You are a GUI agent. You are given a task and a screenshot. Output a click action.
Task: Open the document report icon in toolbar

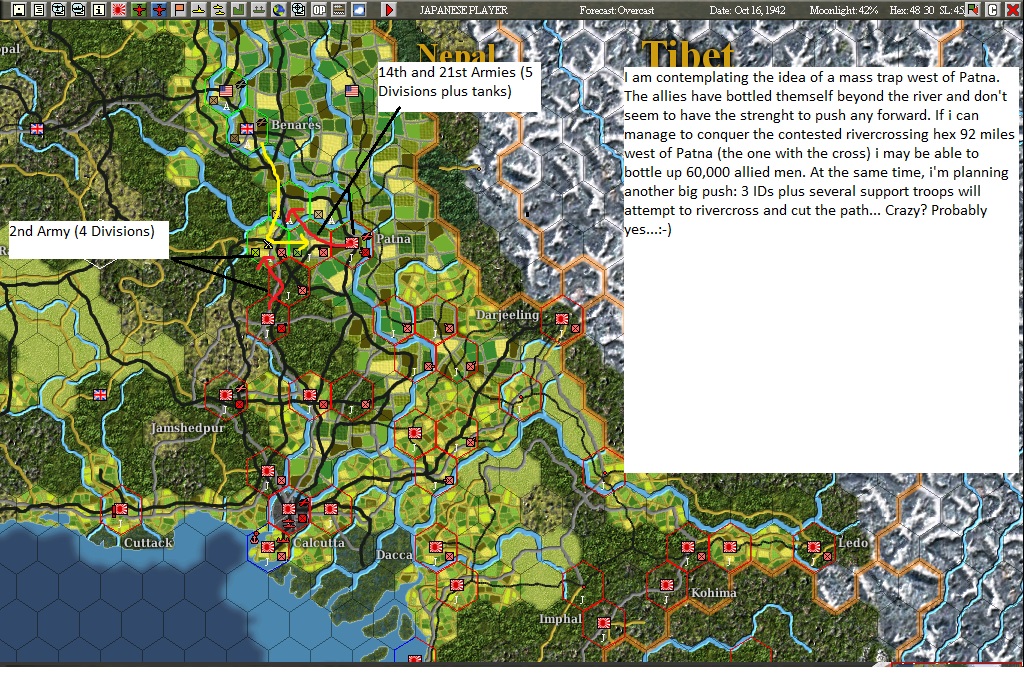pos(39,9)
